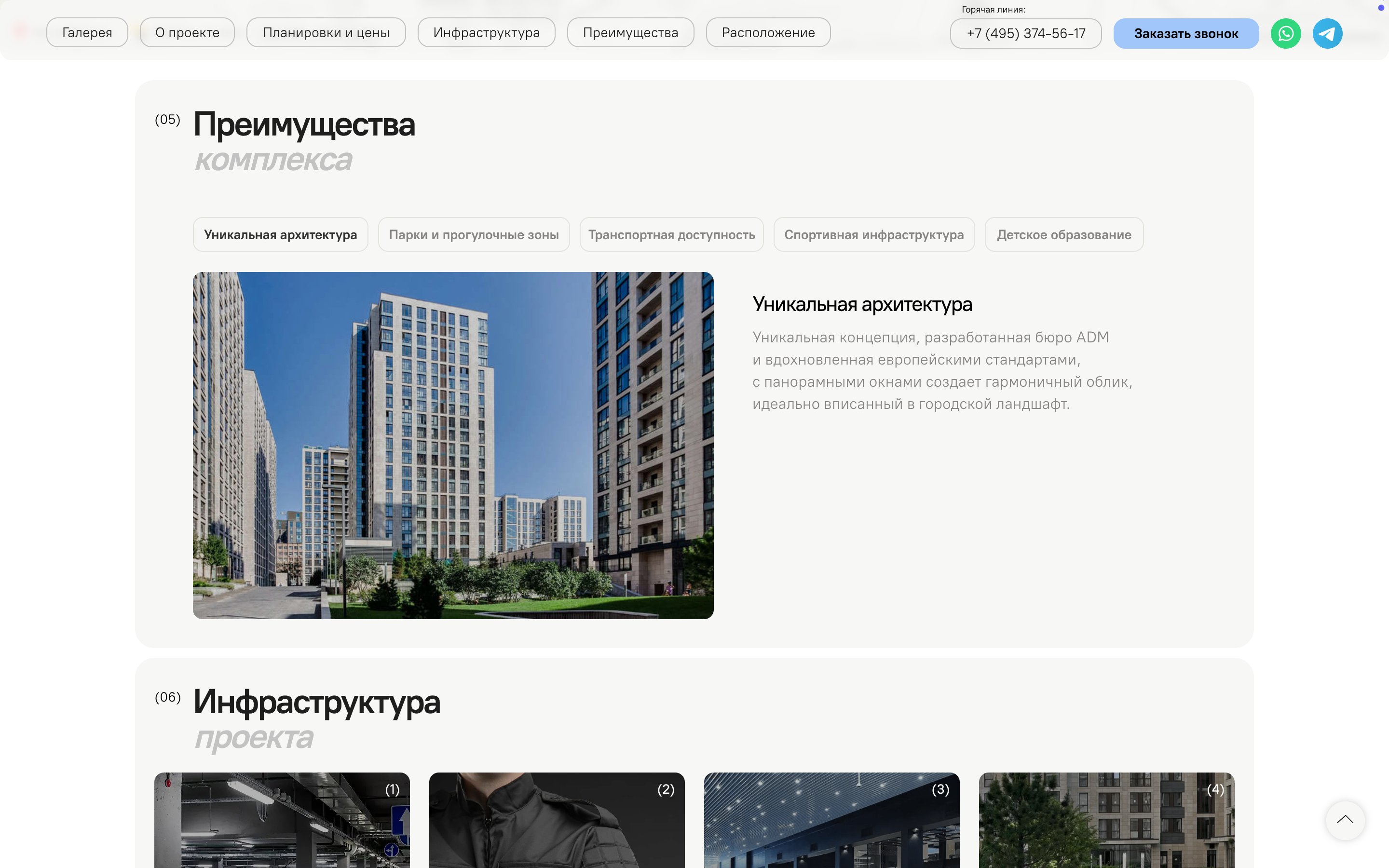Screen dimensions: 1389x868
Task: Open Расположение nav item
Action: tap(769, 32)
